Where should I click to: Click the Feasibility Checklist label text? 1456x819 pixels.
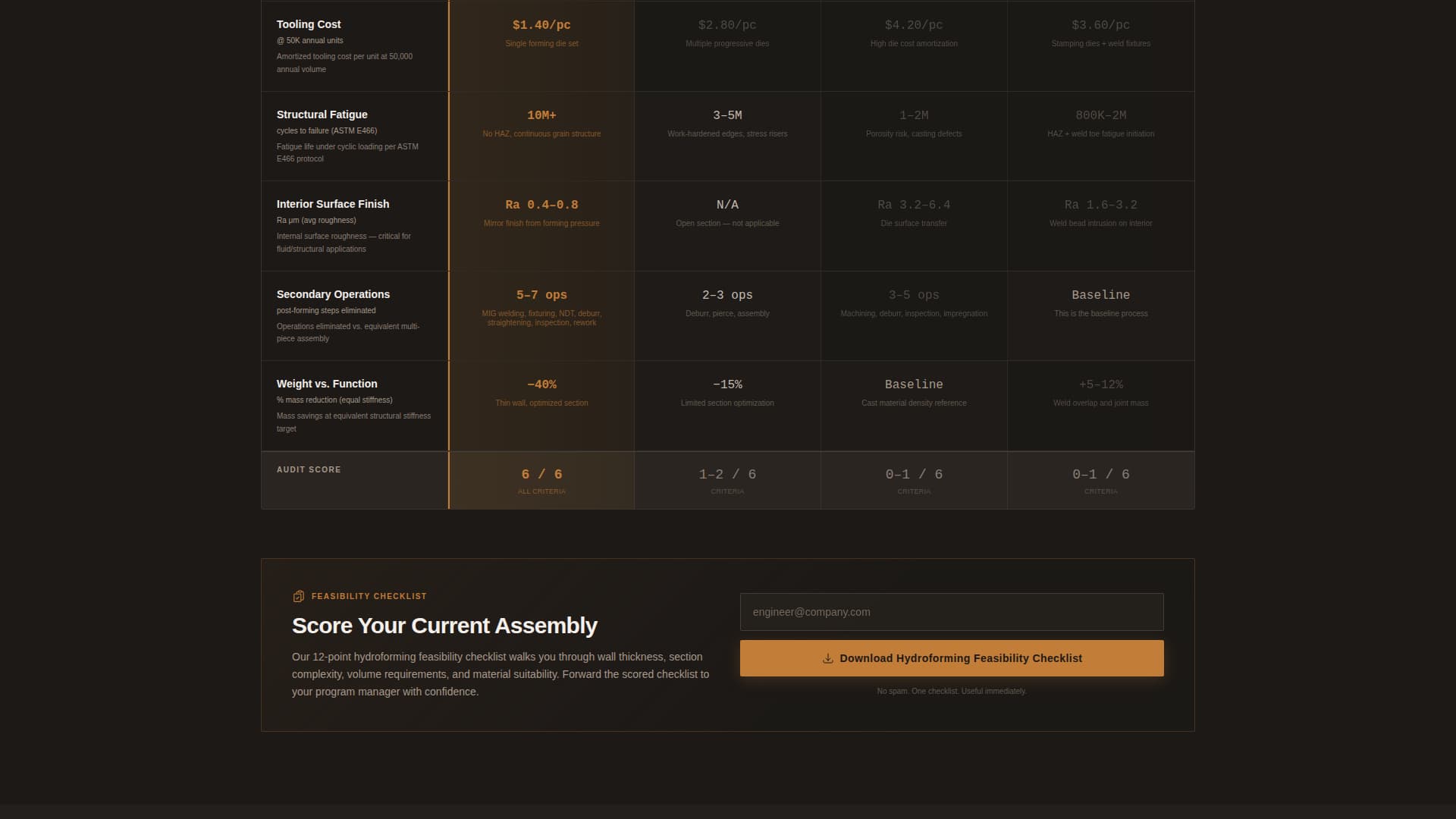pyautogui.click(x=369, y=596)
